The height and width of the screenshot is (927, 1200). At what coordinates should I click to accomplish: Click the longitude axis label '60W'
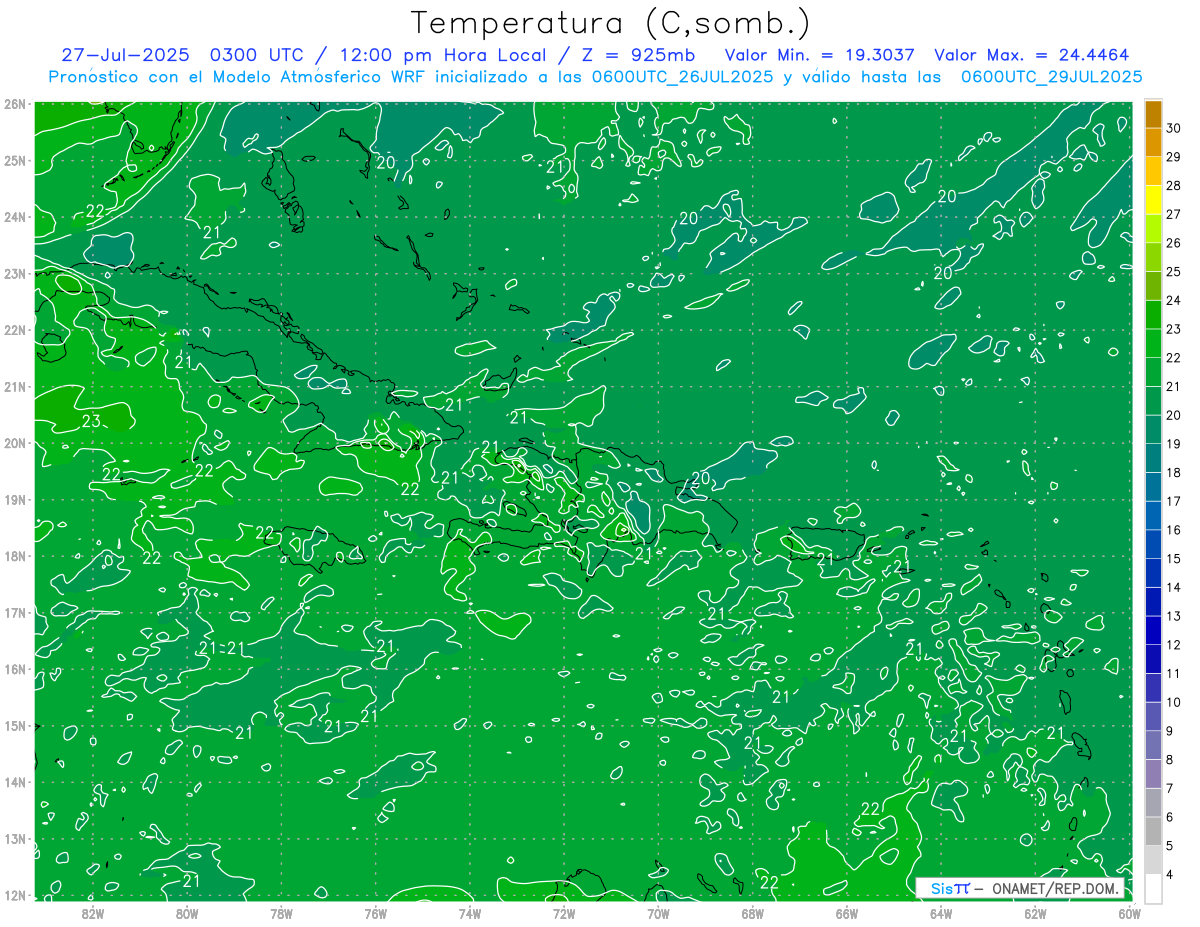(x=1129, y=912)
